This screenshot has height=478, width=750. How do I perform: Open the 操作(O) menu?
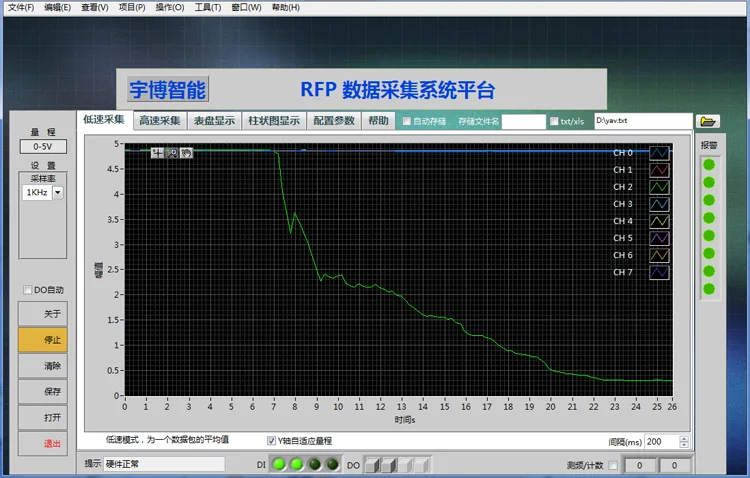170,8
